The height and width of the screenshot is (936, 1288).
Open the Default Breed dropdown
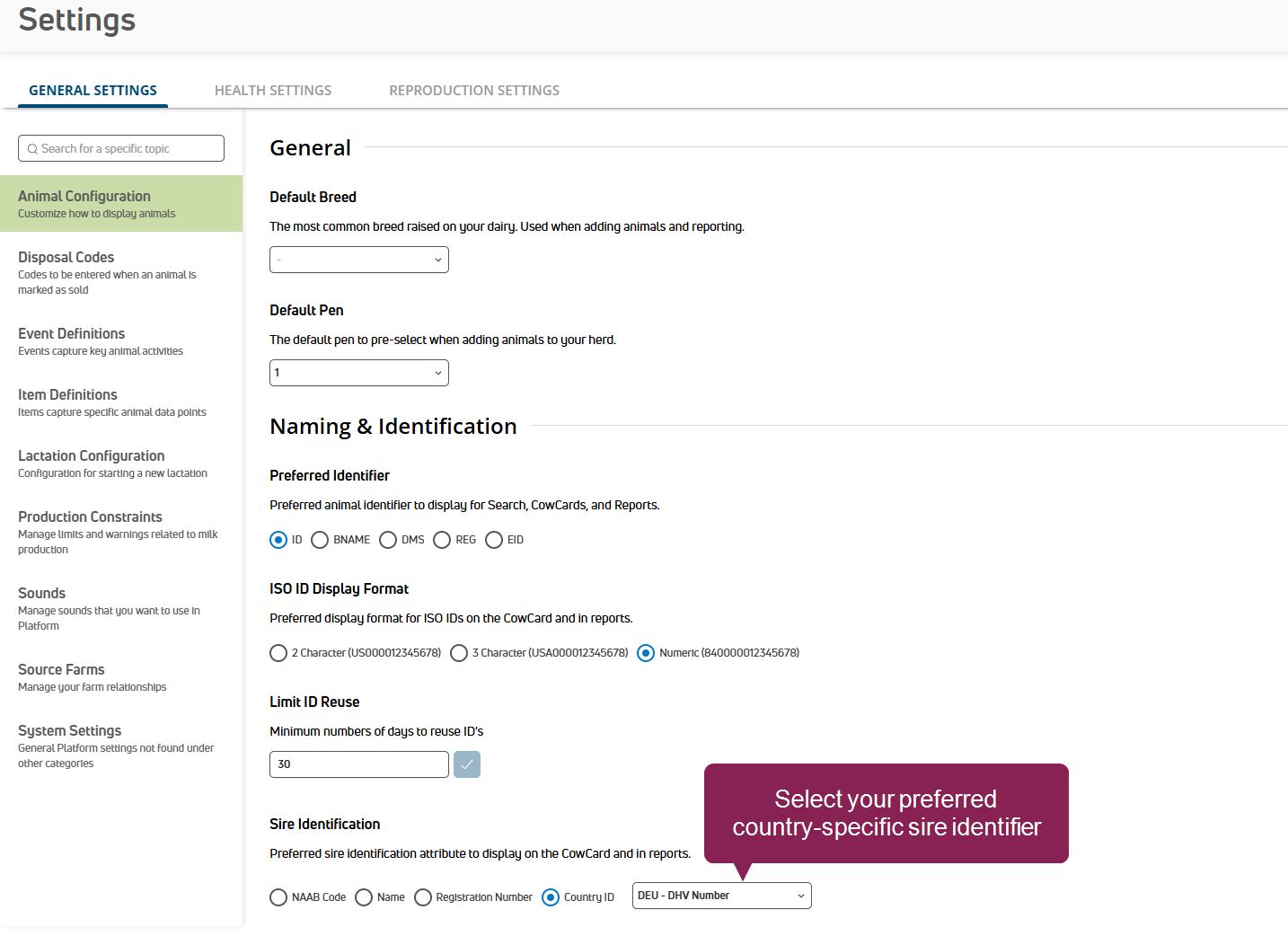pos(359,260)
